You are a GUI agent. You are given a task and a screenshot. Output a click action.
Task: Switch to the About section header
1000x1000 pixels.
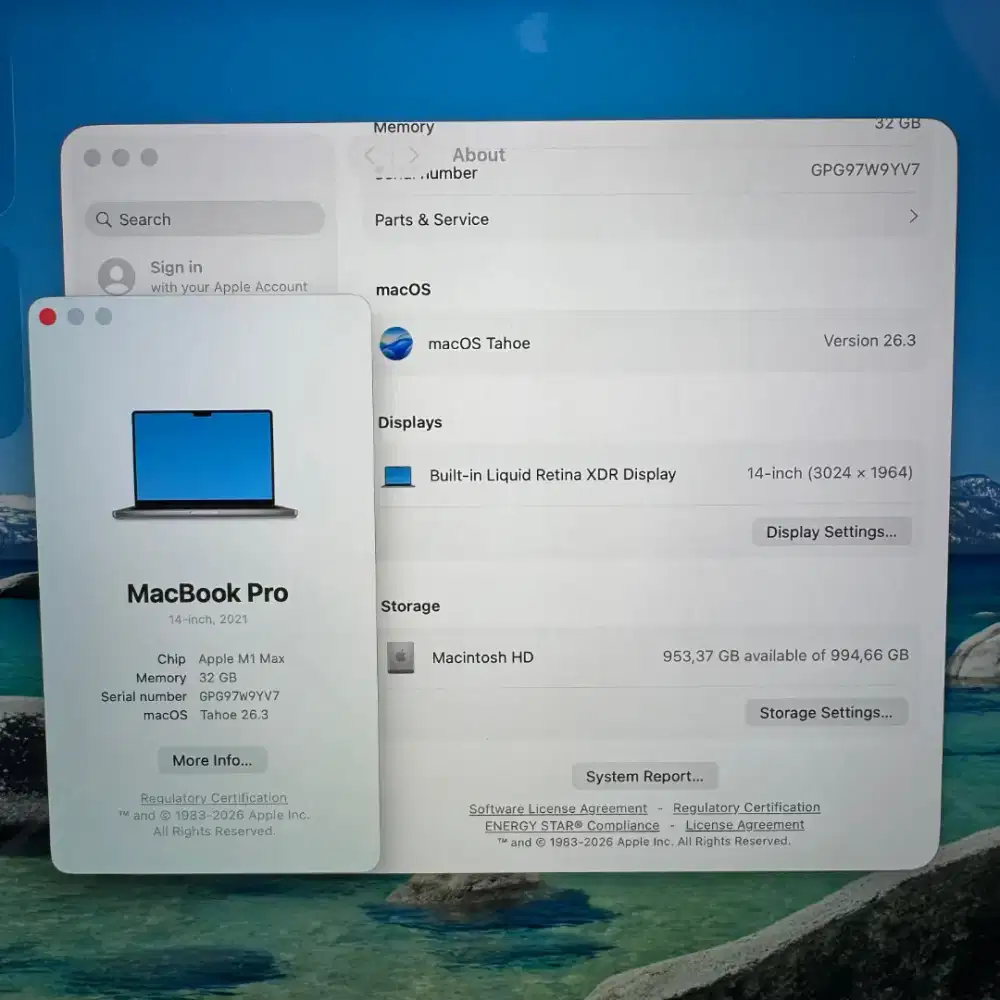[x=478, y=155]
